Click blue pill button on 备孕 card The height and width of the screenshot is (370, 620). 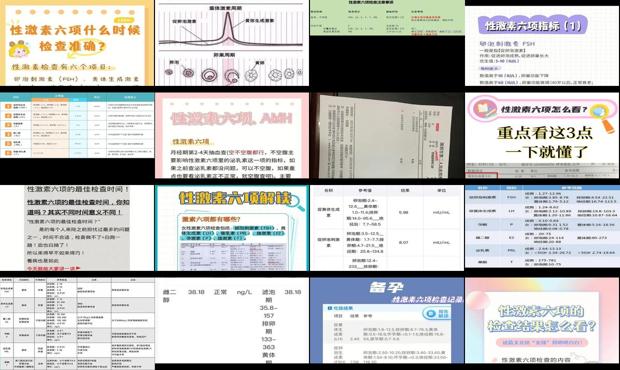click(x=437, y=314)
